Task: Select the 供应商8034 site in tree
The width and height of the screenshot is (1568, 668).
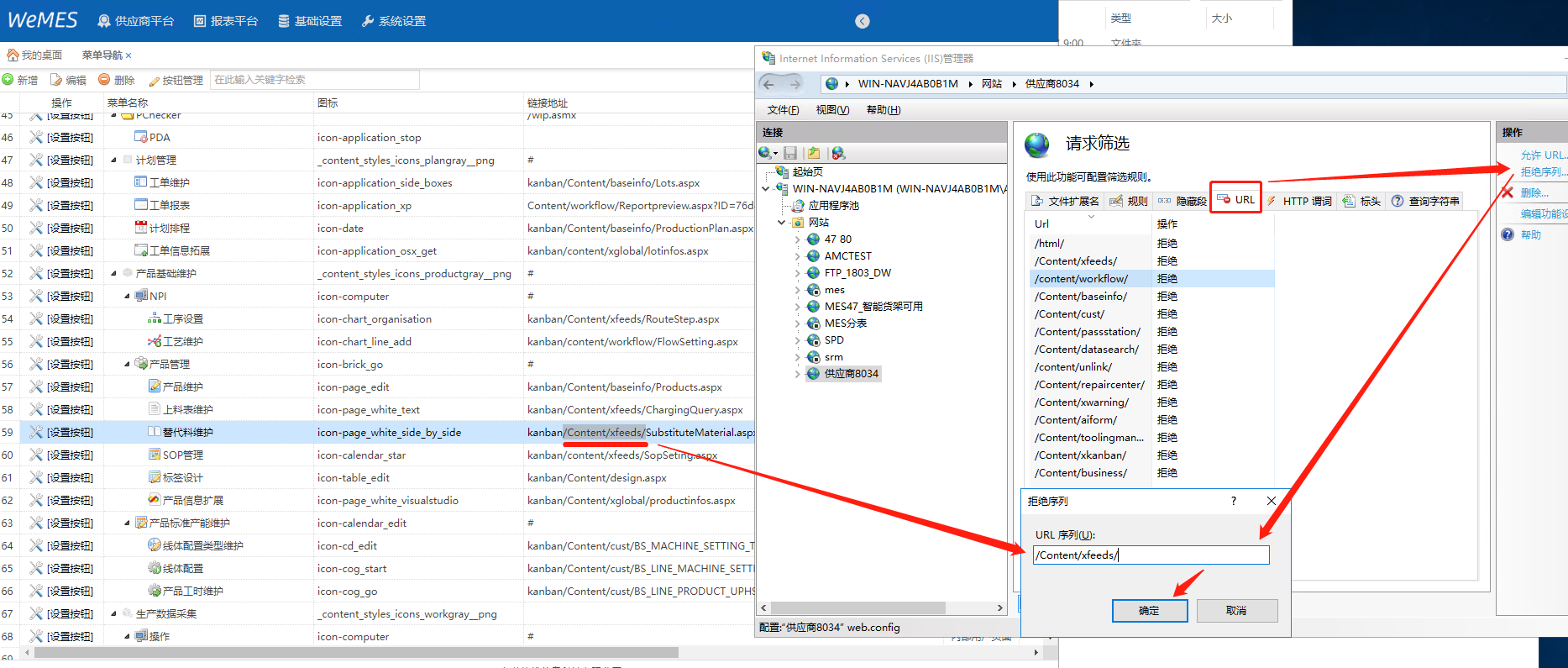Action: (x=851, y=374)
